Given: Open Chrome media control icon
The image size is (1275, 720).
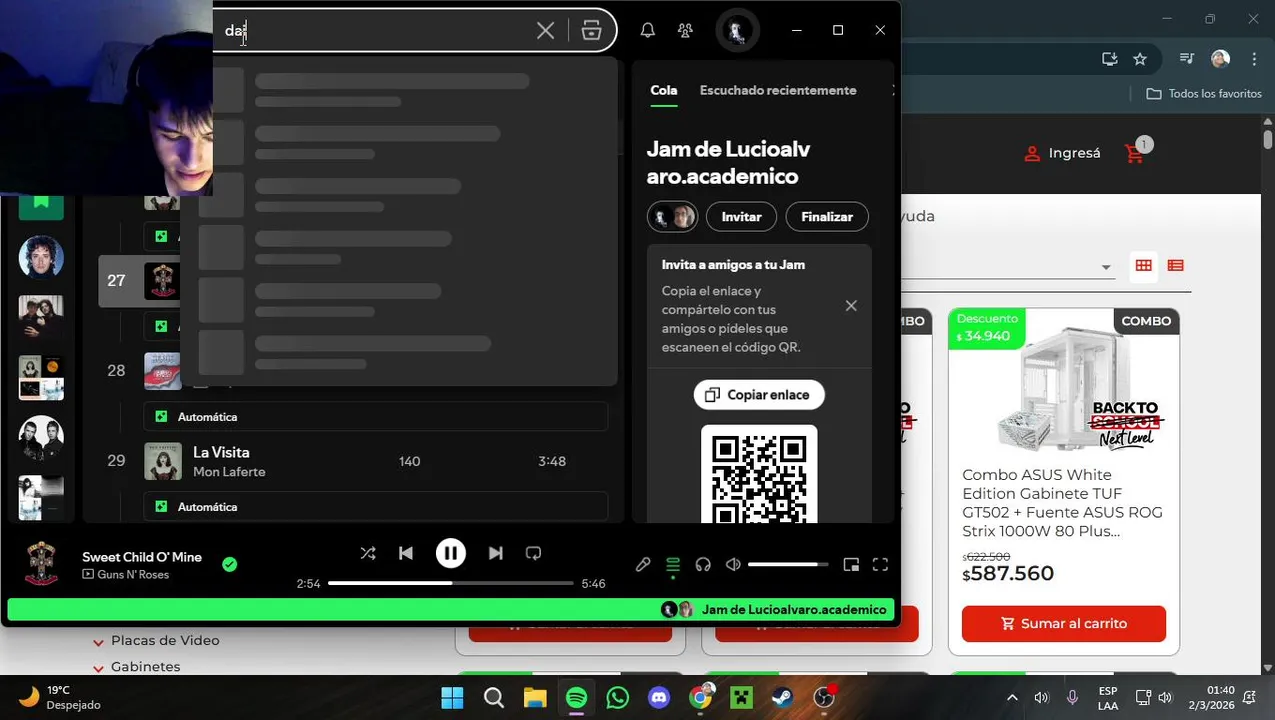Looking at the screenshot, I should [x=1187, y=59].
